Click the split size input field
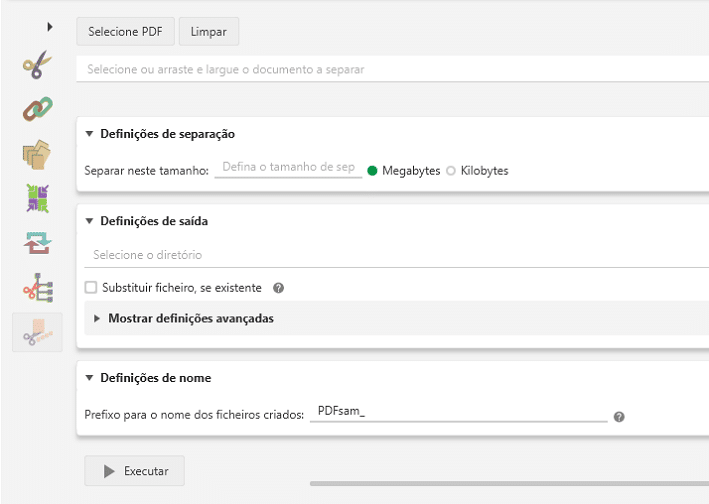Viewport: 709px width, 504px height. click(x=288, y=168)
